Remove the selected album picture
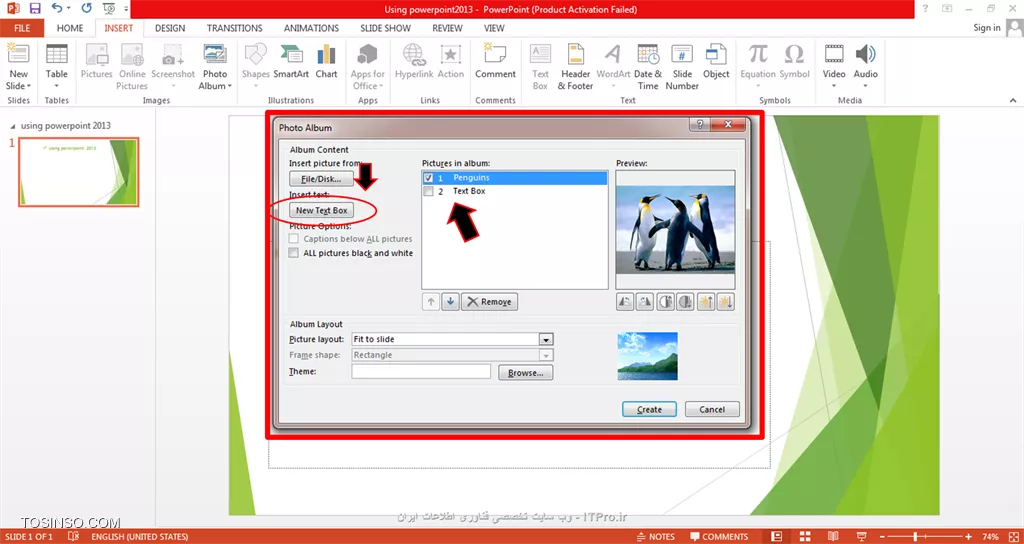The width and height of the screenshot is (1024, 544). click(490, 302)
